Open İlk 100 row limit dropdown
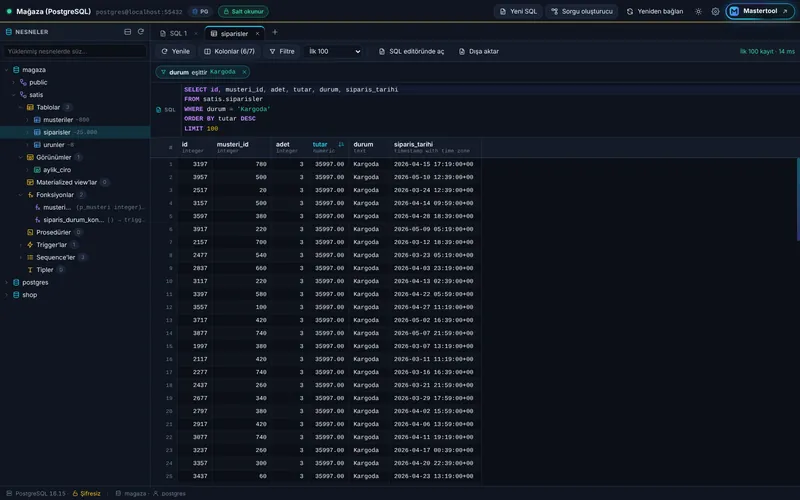The width and height of the screenshot is (800, 500). click(x=334, y=51)
